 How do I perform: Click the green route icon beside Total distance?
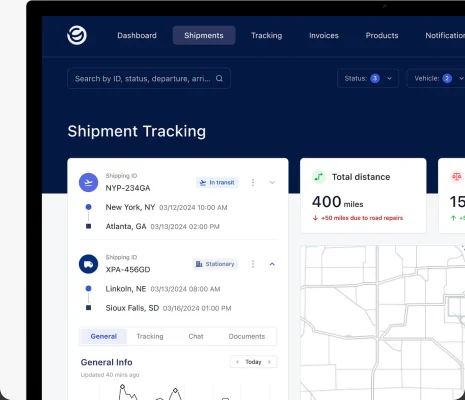click(319, 177)
